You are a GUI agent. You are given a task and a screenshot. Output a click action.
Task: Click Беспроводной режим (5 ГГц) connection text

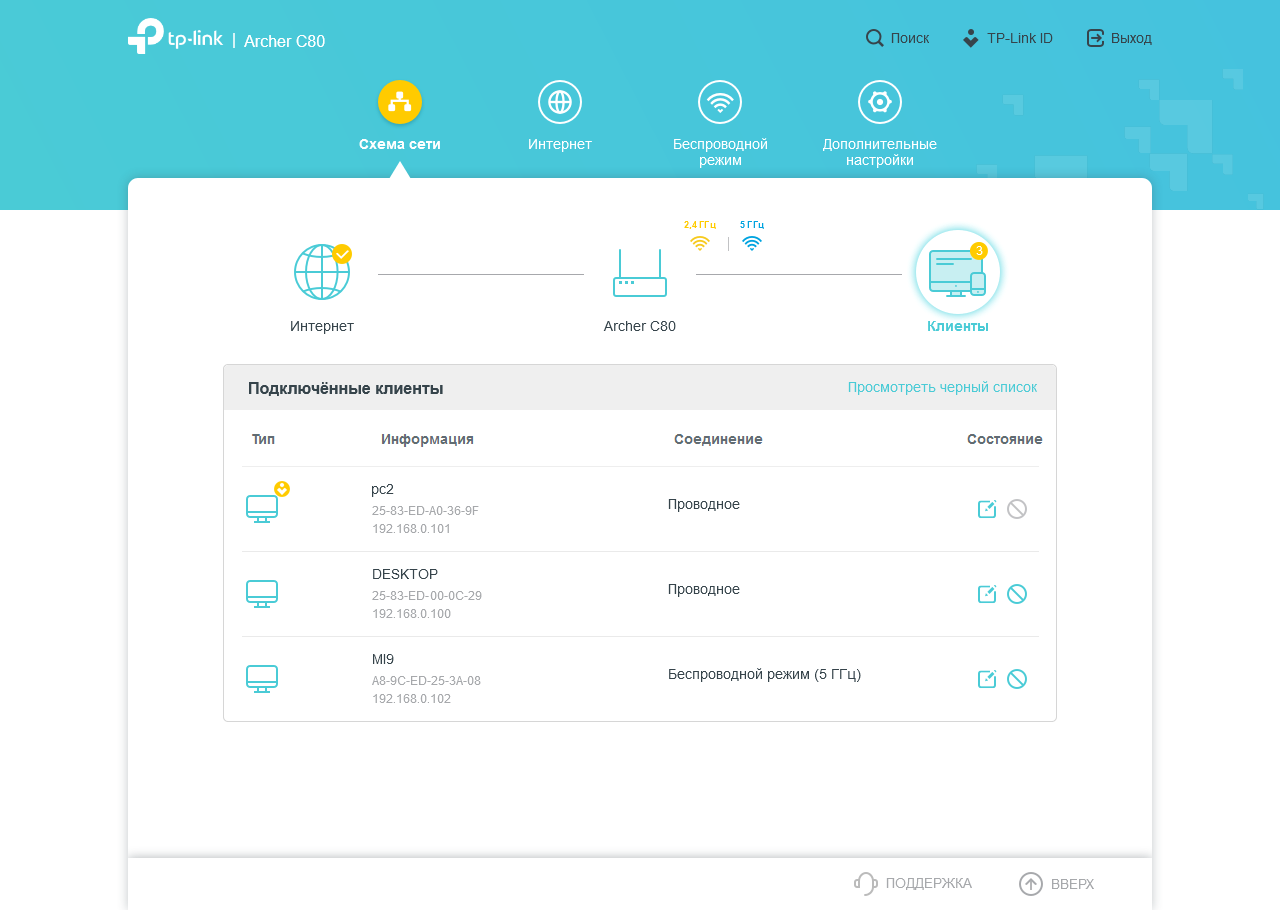(x=764, y=674)
